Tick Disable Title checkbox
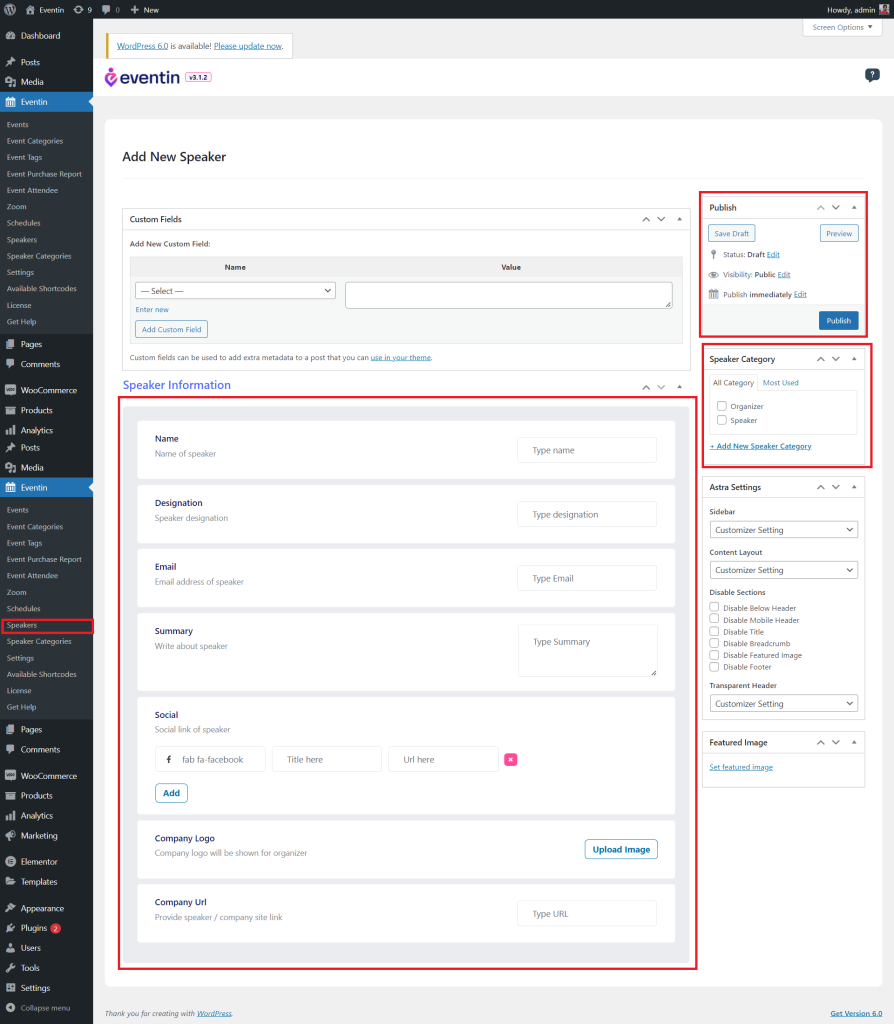 click(x=714, y=632)
